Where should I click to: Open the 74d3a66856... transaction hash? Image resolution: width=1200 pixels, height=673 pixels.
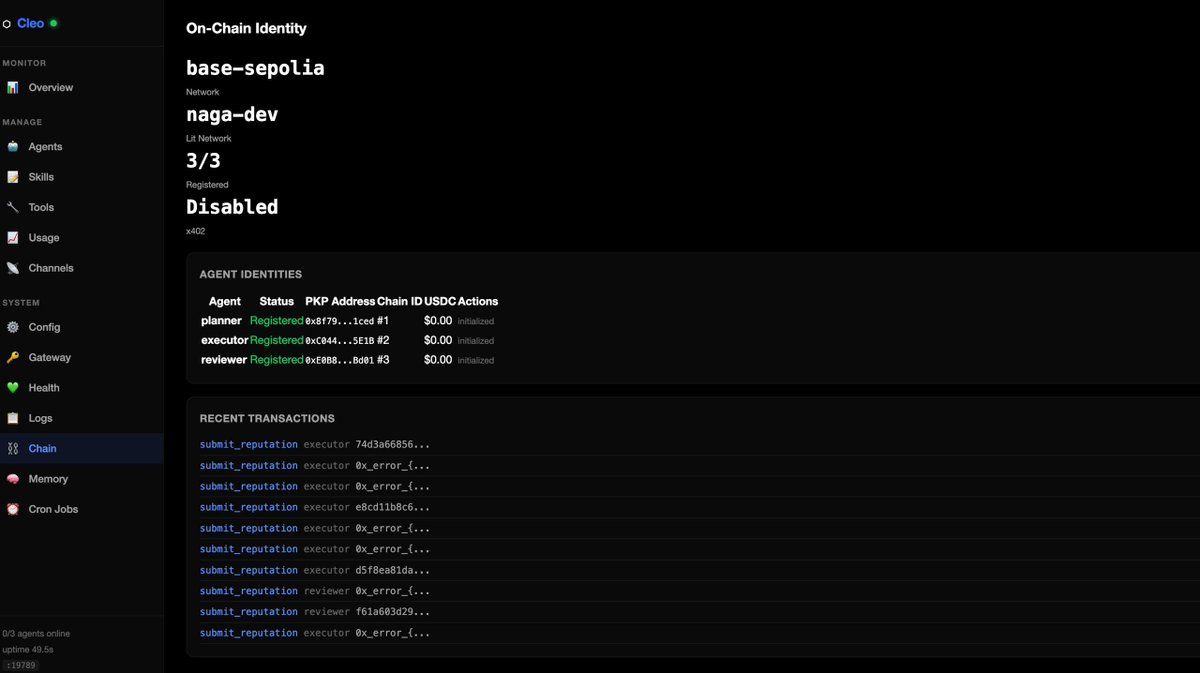[392, 444]
